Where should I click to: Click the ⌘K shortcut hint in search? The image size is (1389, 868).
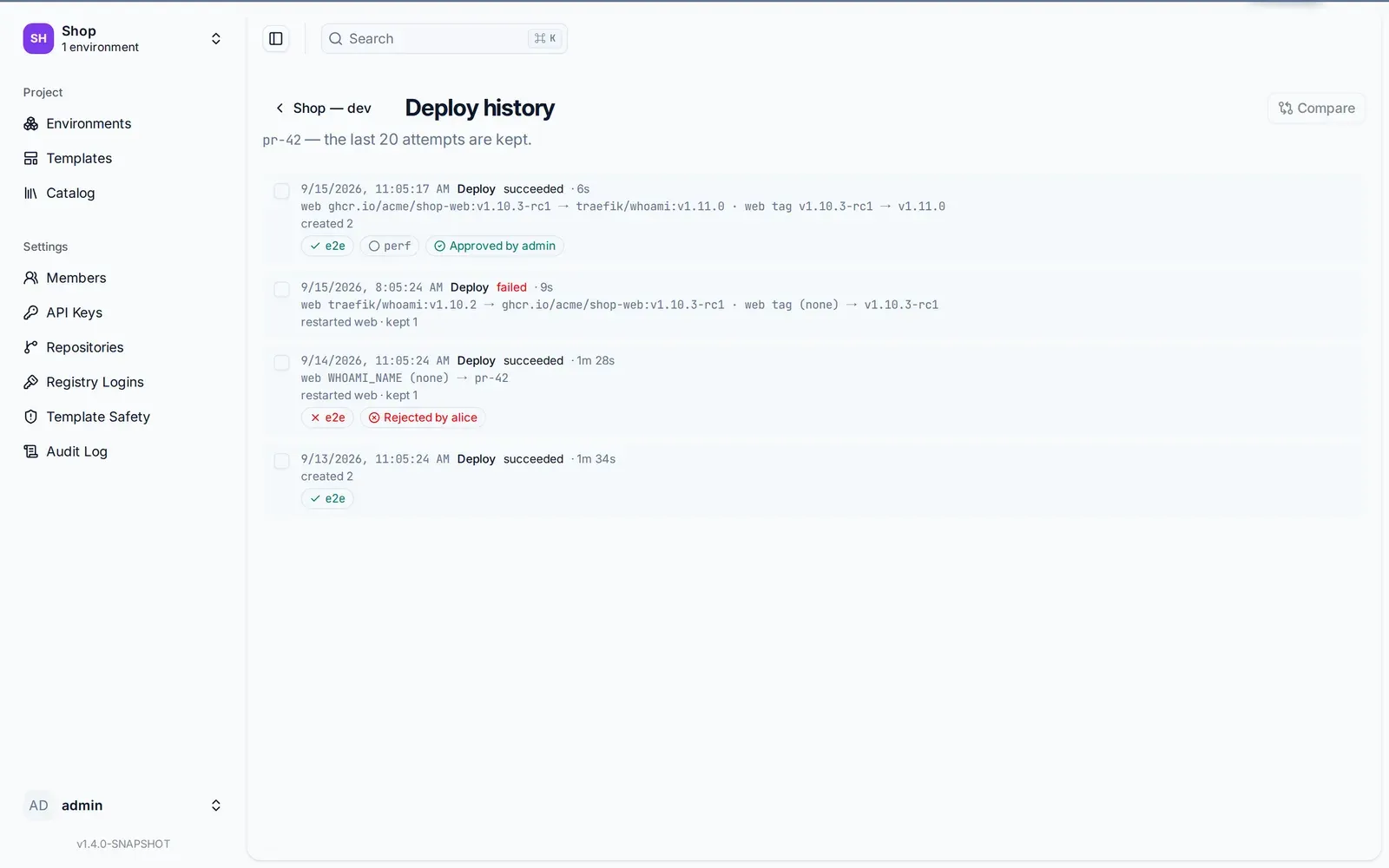tap(545, 39)
